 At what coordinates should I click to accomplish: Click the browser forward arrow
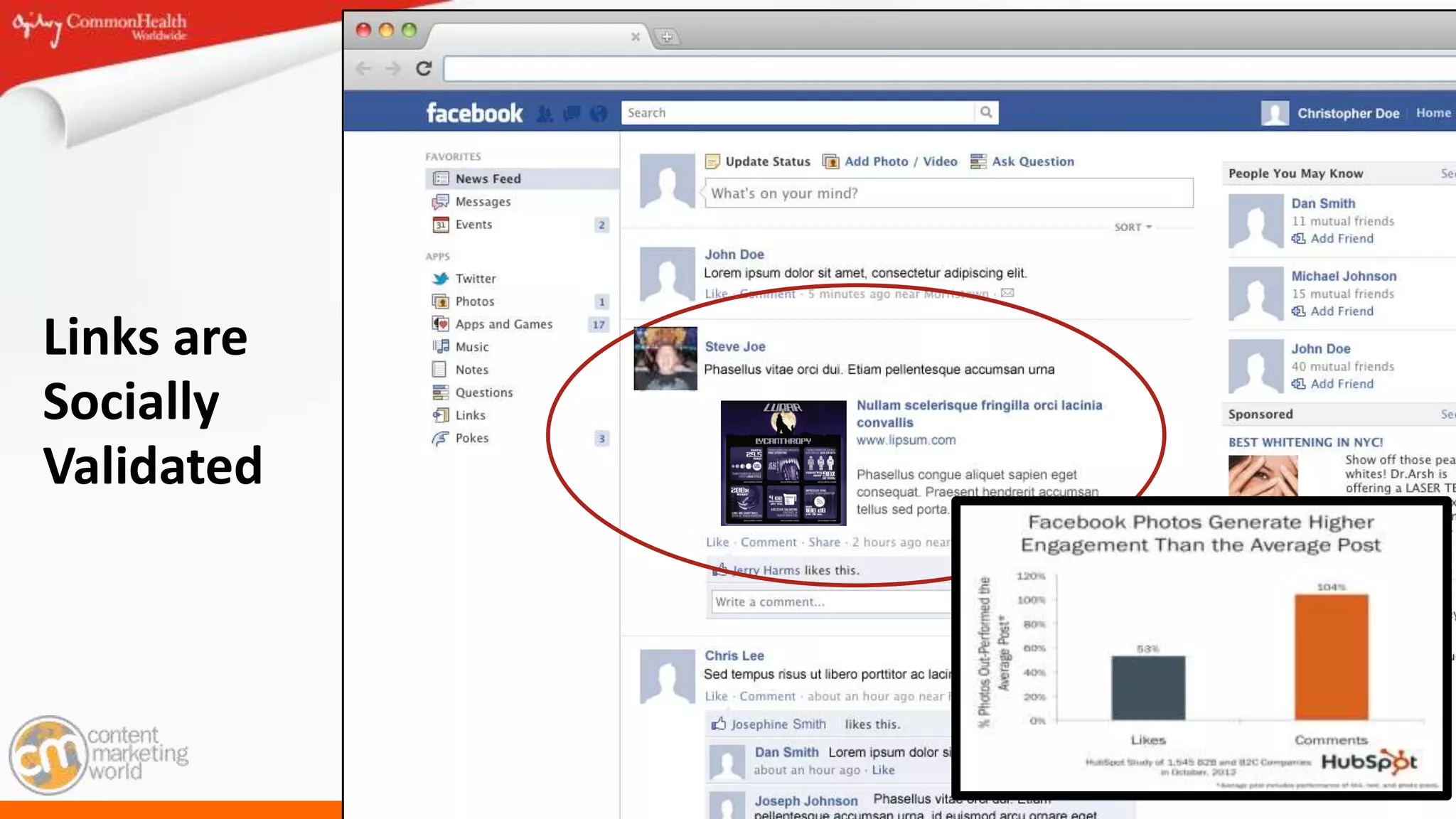click(393, 68)
